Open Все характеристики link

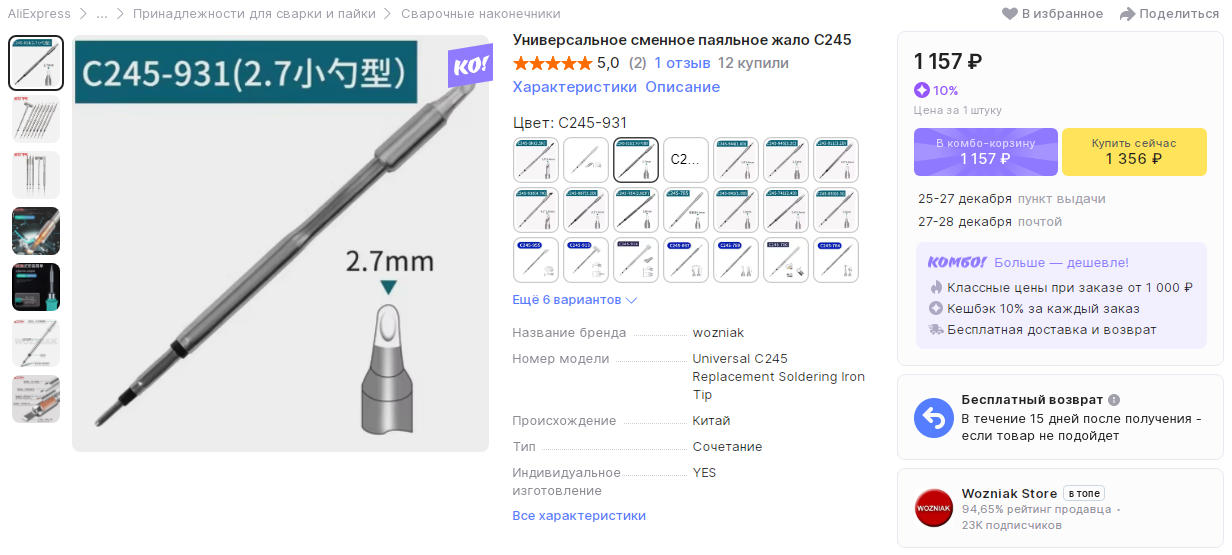(579, 516)
